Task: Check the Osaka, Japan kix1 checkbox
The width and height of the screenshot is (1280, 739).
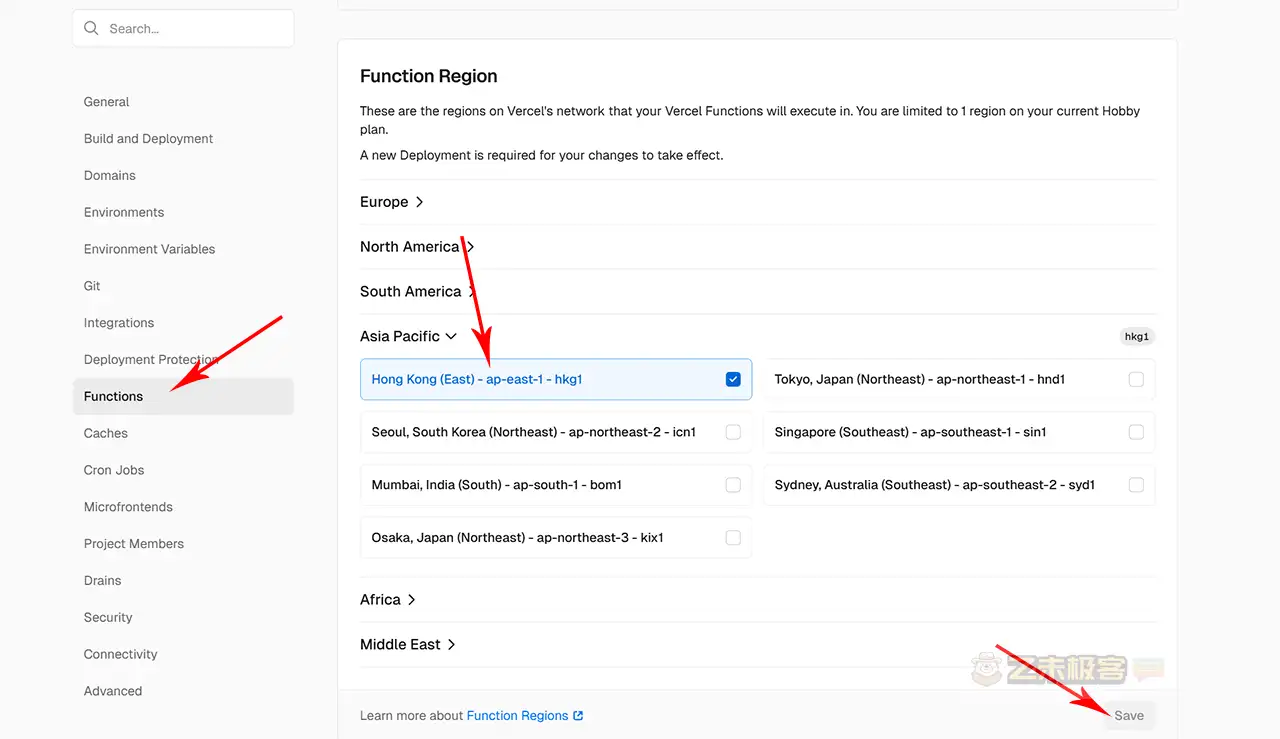Action: pos(733,538)
